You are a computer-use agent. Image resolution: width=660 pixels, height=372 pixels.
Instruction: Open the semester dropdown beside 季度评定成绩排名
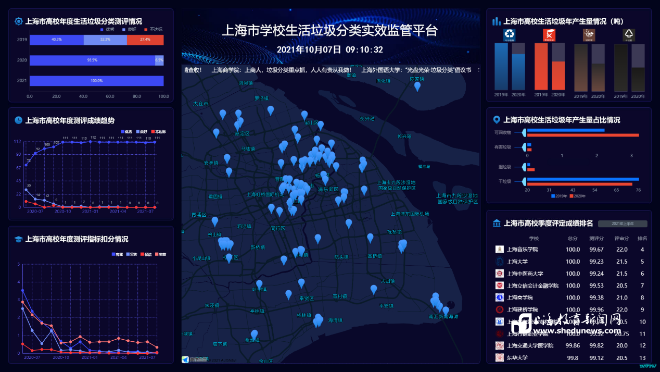[x=623, y=223]
